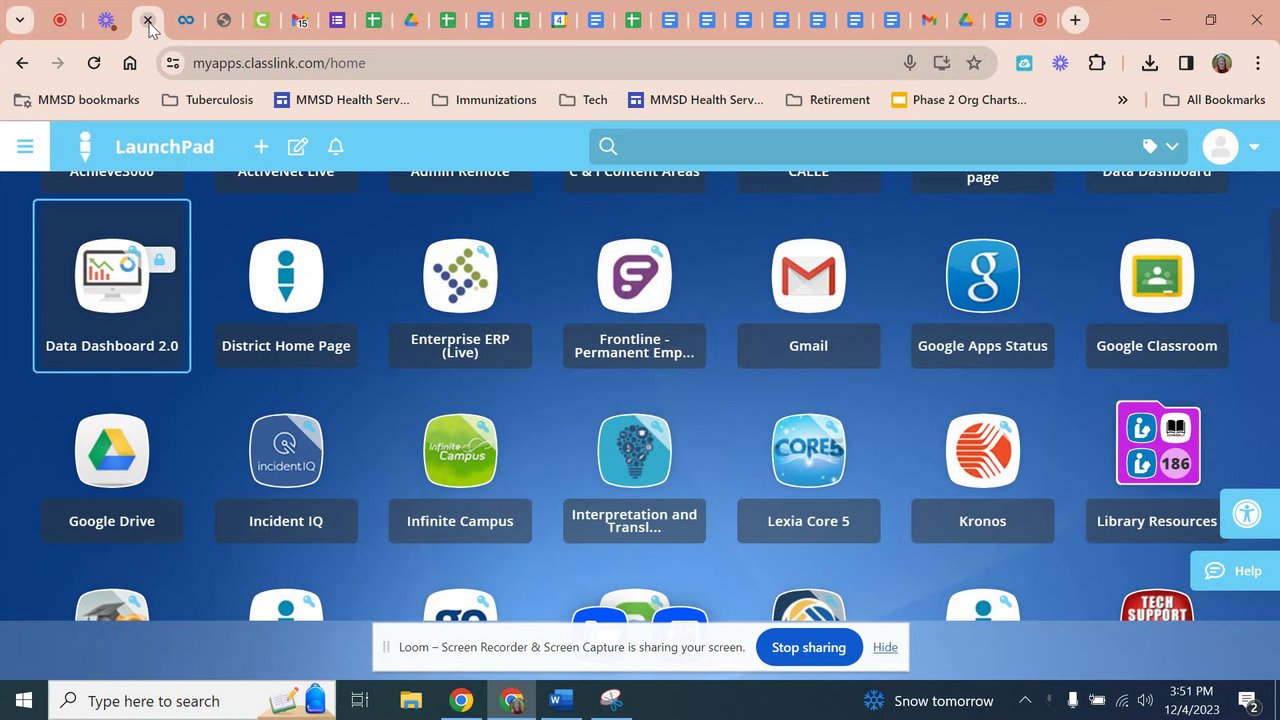Launch Google Classroom app icon
The width and height of the screenshot is (1280, 720).
click(x=1157, y=276)
